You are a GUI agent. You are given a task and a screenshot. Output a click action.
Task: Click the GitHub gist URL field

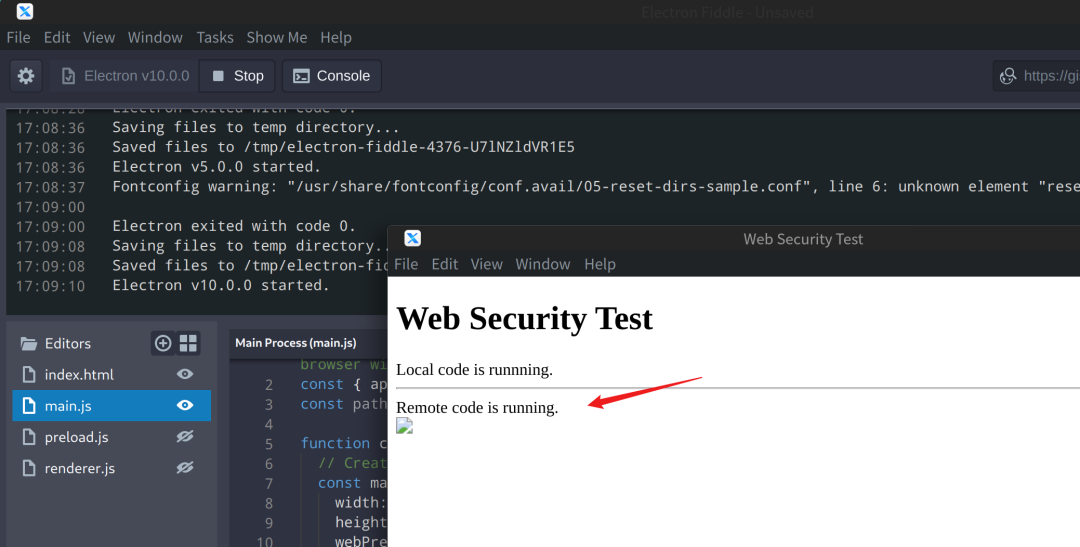[1037, 76]
